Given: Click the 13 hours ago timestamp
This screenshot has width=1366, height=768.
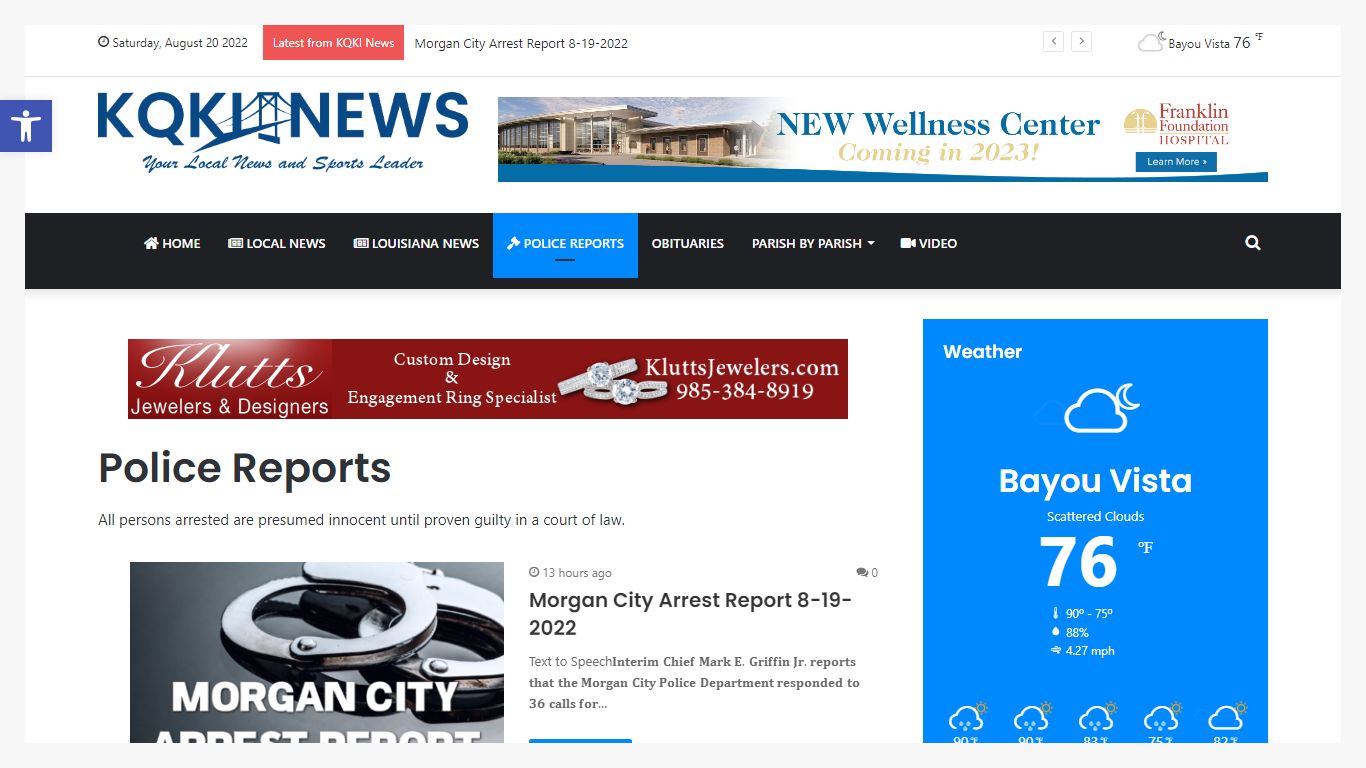Looking at the screenshot, I should pyautogui.click(x=577, y=573).
